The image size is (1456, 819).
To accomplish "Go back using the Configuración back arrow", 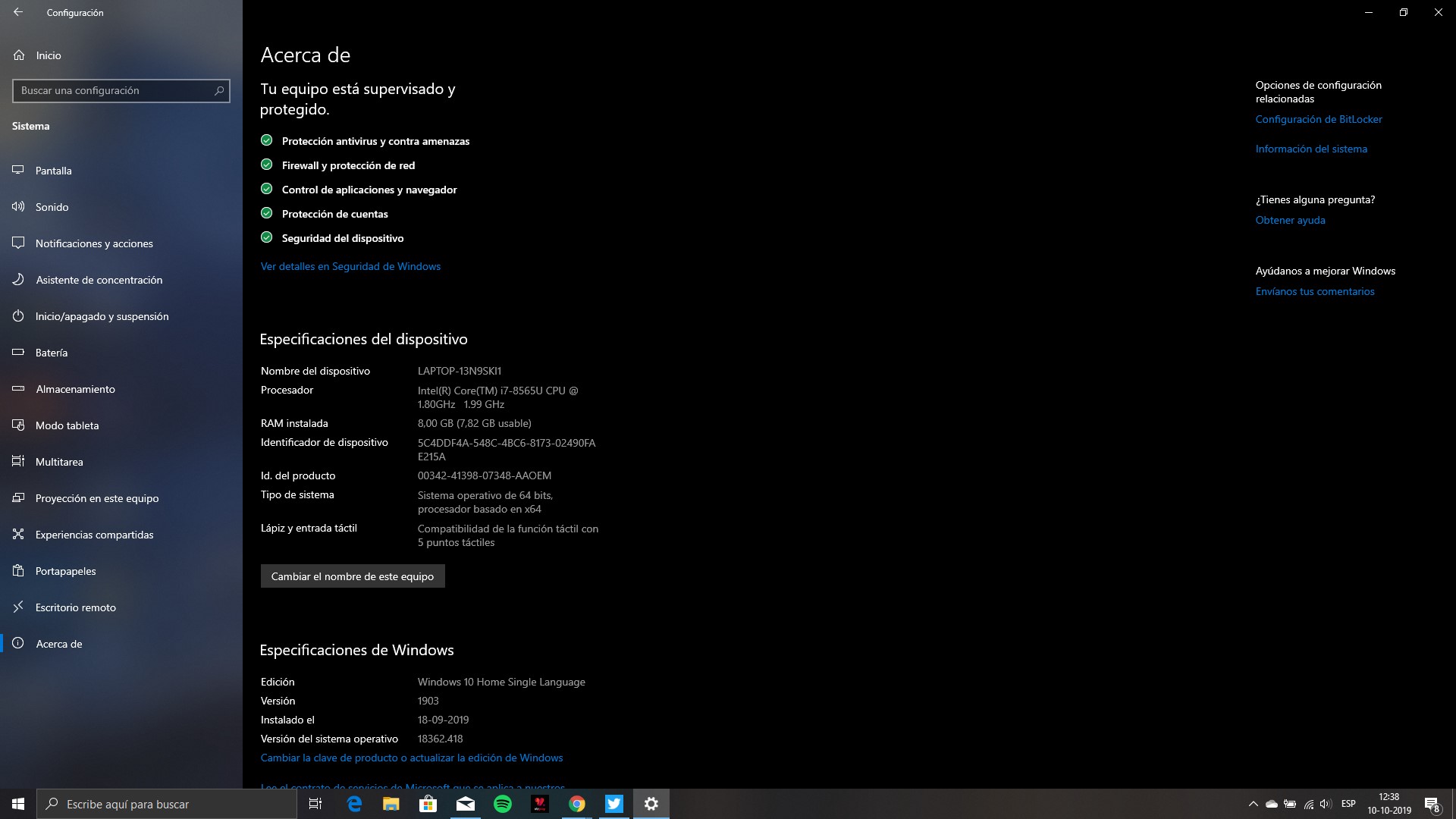I will point(18,12).
